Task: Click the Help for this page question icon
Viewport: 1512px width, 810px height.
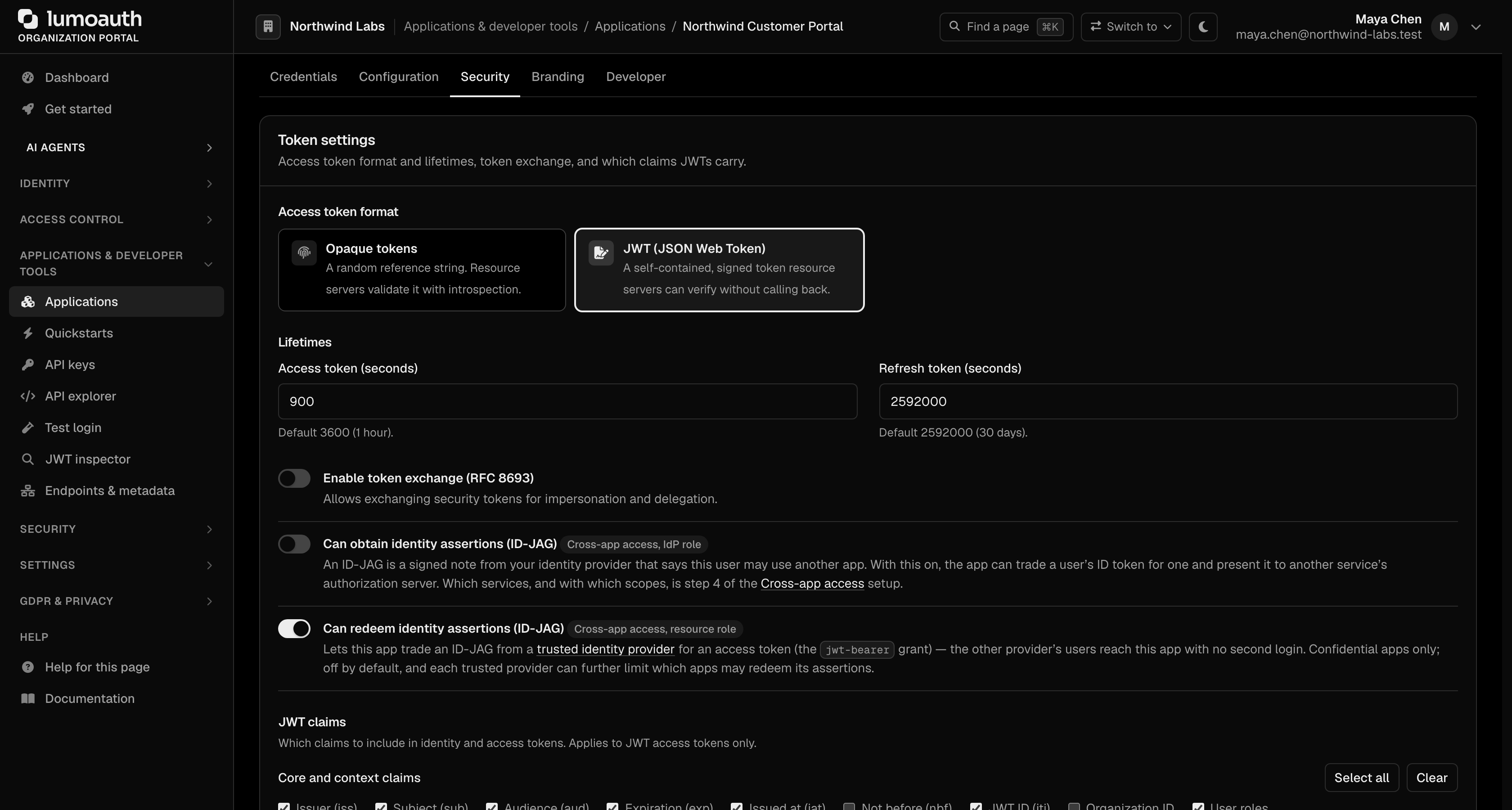Action: [27, 667]
